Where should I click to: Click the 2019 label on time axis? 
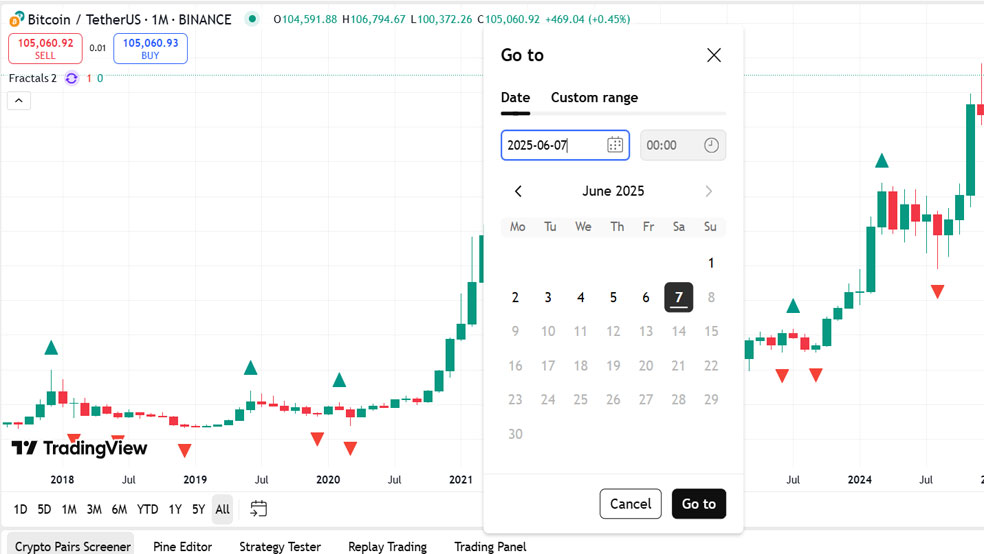(x=195, y=480)
